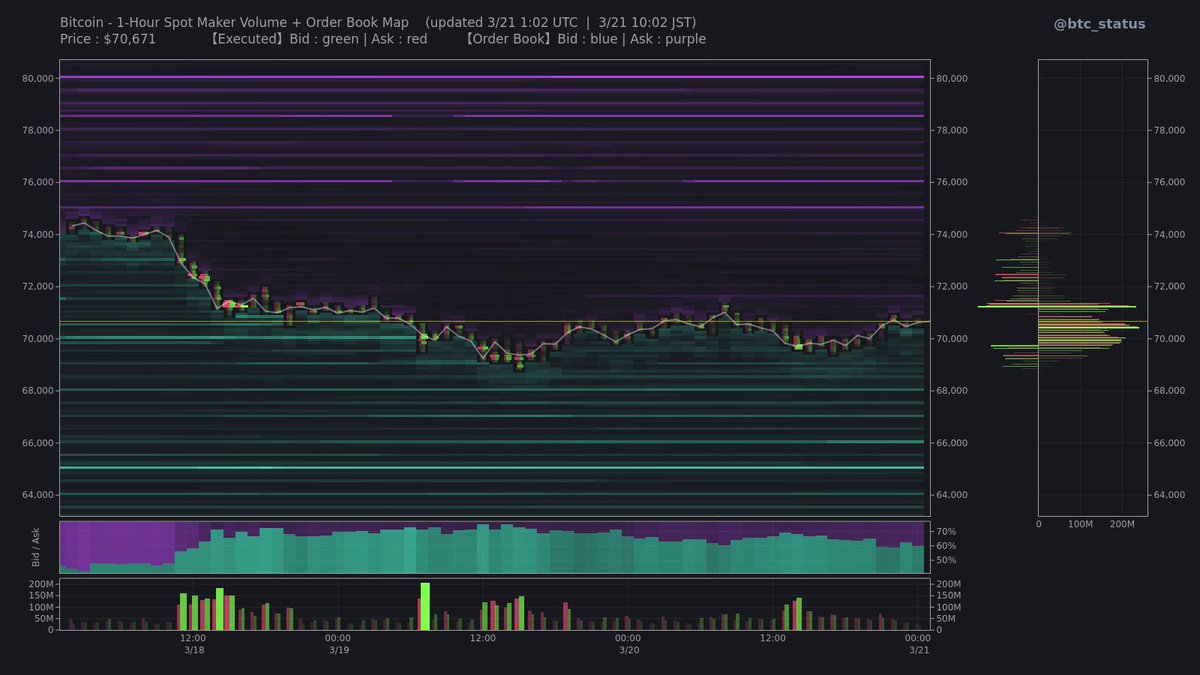Click the Bitcoin chart title text
Viewport: 1200px width, 675px height.
tap(233, 21)
